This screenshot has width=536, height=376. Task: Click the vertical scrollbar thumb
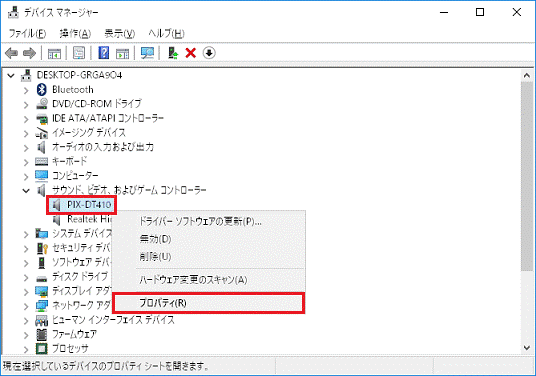(526, 177)
